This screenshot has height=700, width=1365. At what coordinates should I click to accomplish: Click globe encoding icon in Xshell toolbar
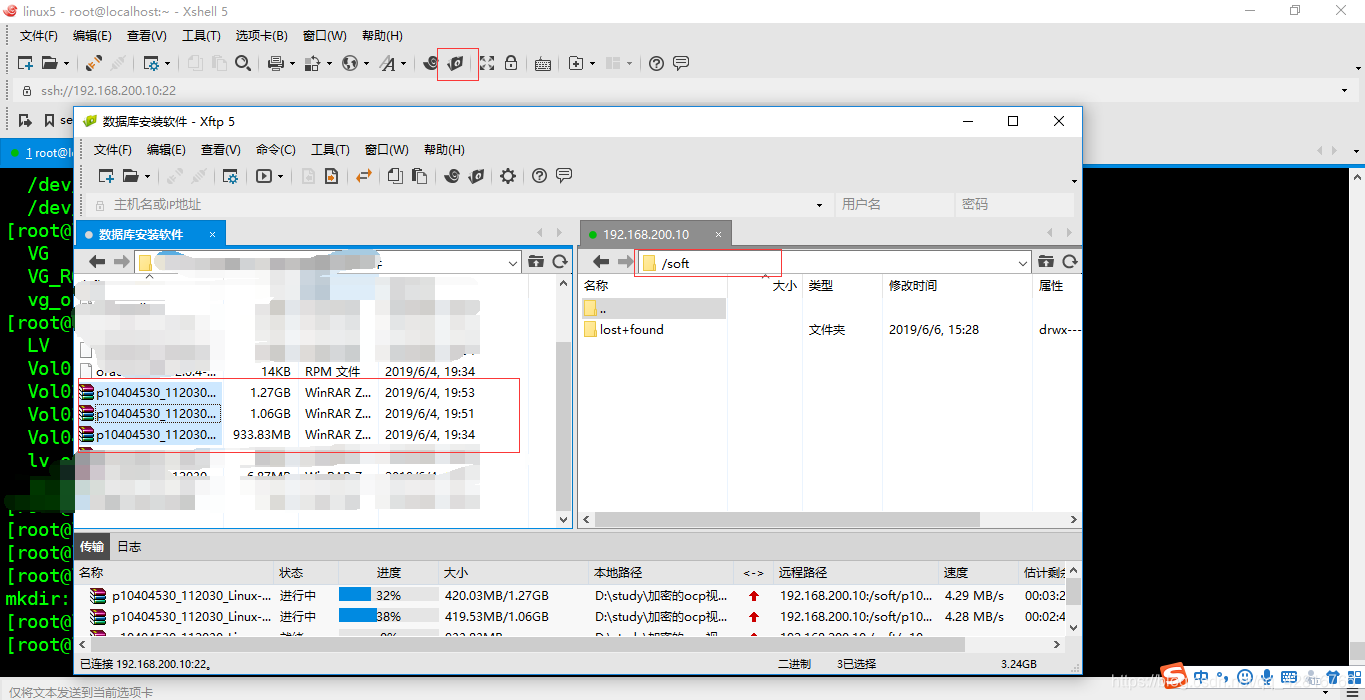[350, 63]
